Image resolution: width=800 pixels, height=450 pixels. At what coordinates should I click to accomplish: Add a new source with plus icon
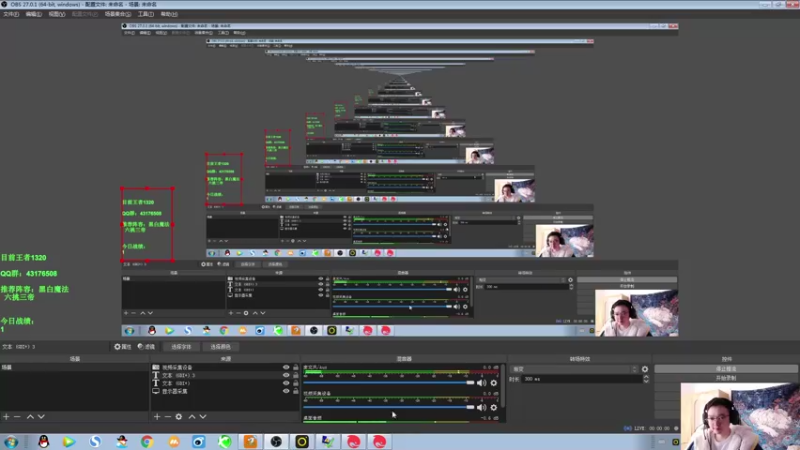coord(157,417)
